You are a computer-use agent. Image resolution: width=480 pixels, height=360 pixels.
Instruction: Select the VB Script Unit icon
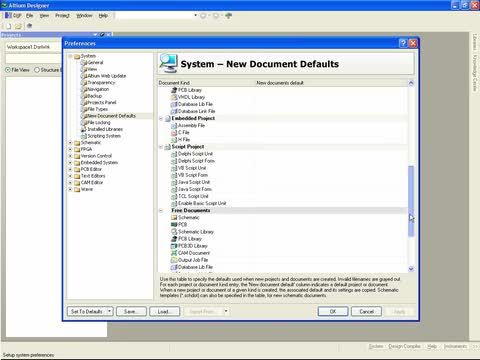(174, 168)
